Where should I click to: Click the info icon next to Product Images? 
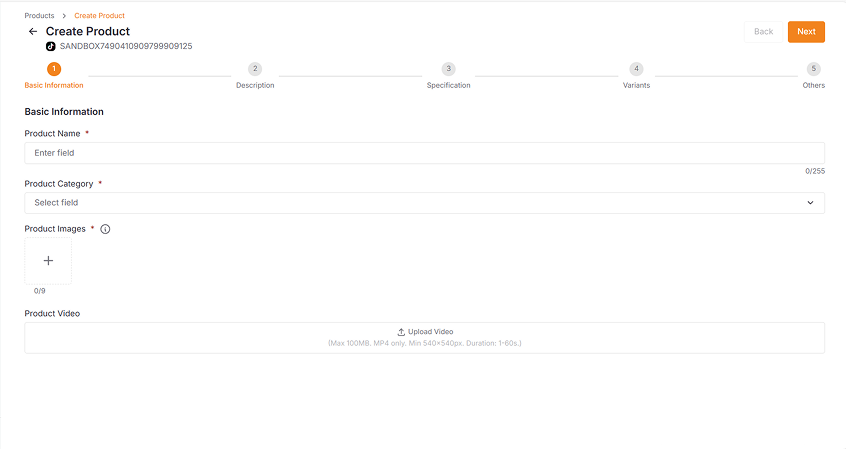(x=105, y=229)
